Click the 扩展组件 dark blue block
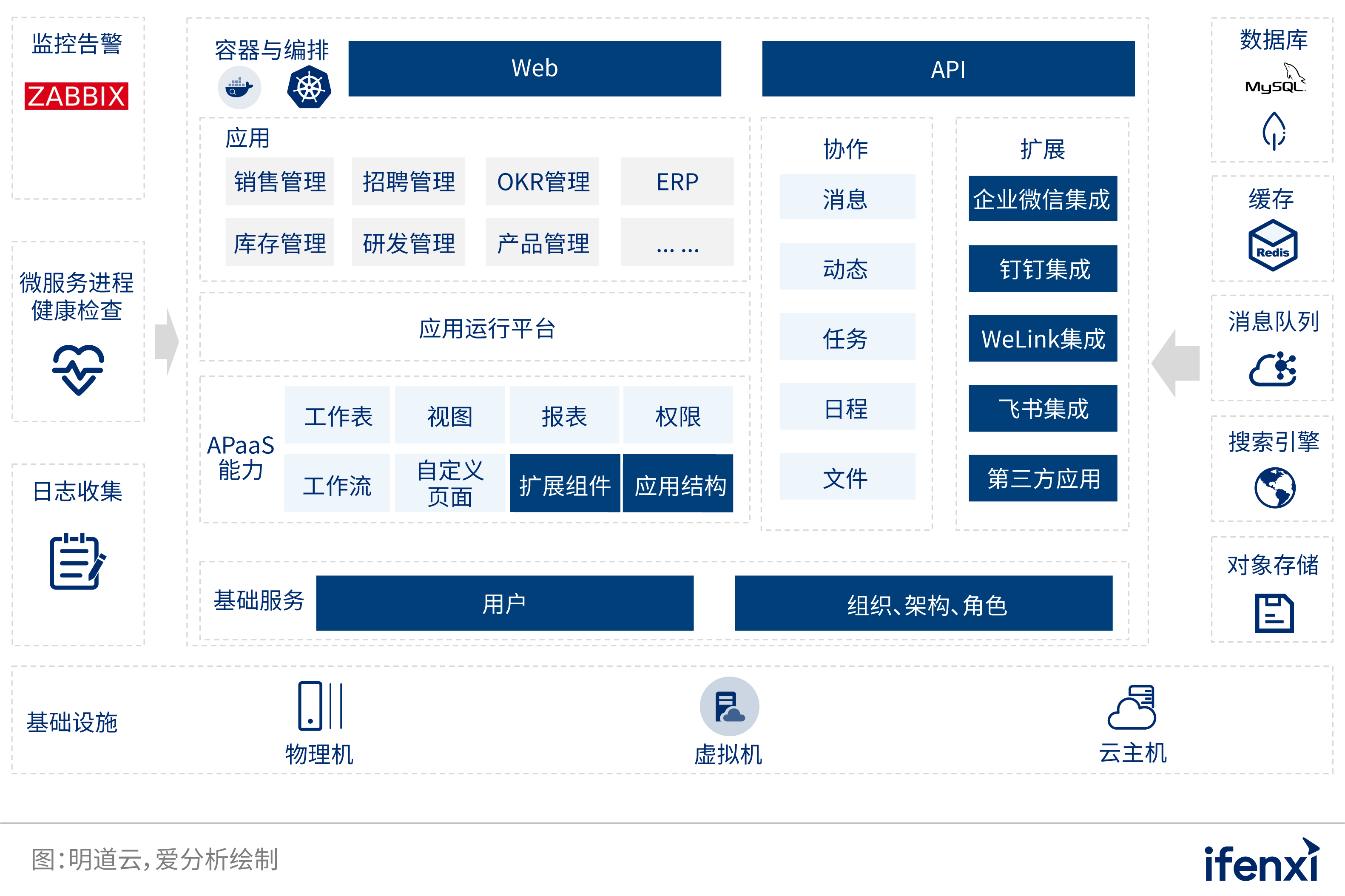1345x896 pixels. pyautogui.click(x=565, y=484)
